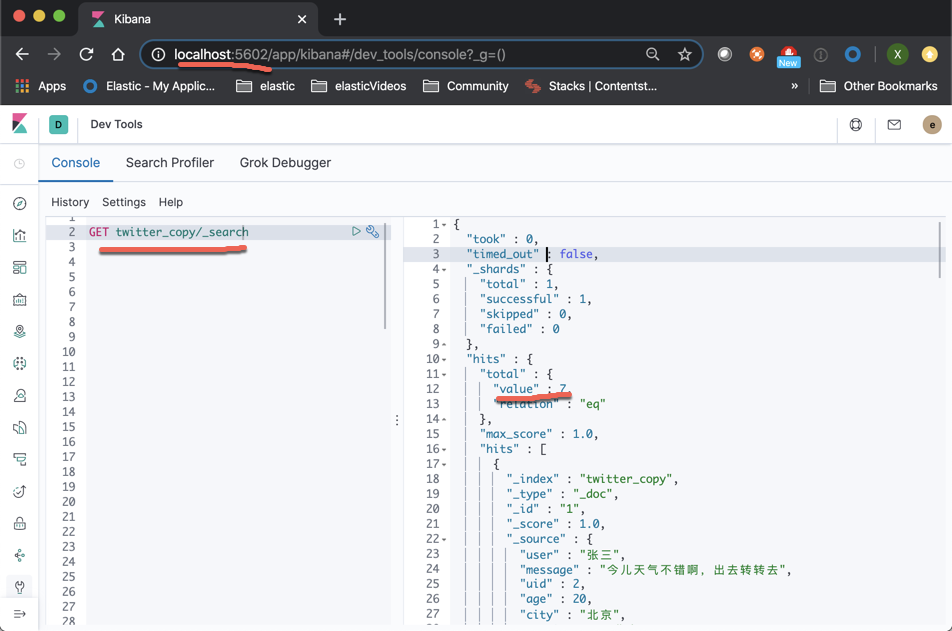Image resolution: width=952 pixels, height=631 pixels.
Task: Open the Dashboard sidebar icon
Action: tap(19, 267)
